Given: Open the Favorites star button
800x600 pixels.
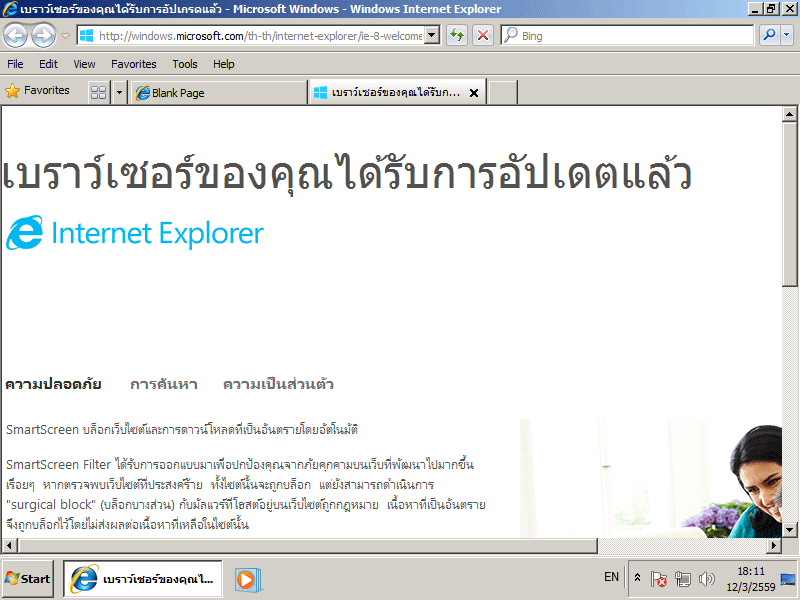Looking at the screenshot, I should (x=37, y=91).
